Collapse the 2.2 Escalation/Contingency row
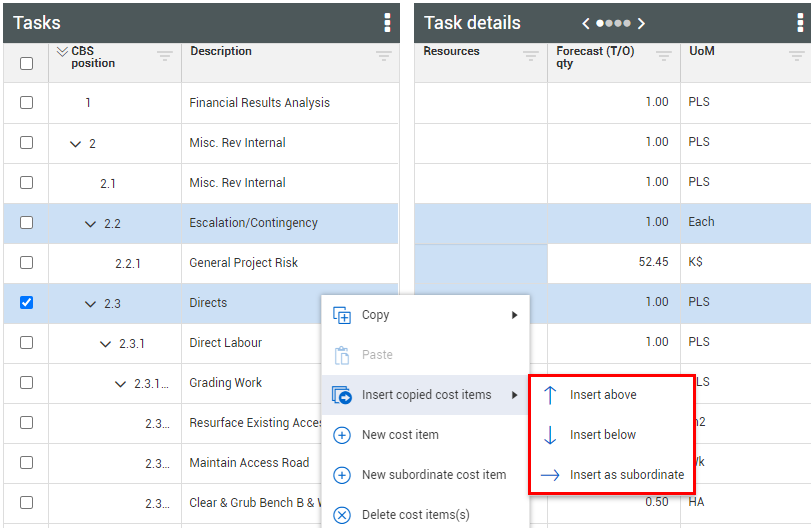The image size is (811, 528). (91, 223)
